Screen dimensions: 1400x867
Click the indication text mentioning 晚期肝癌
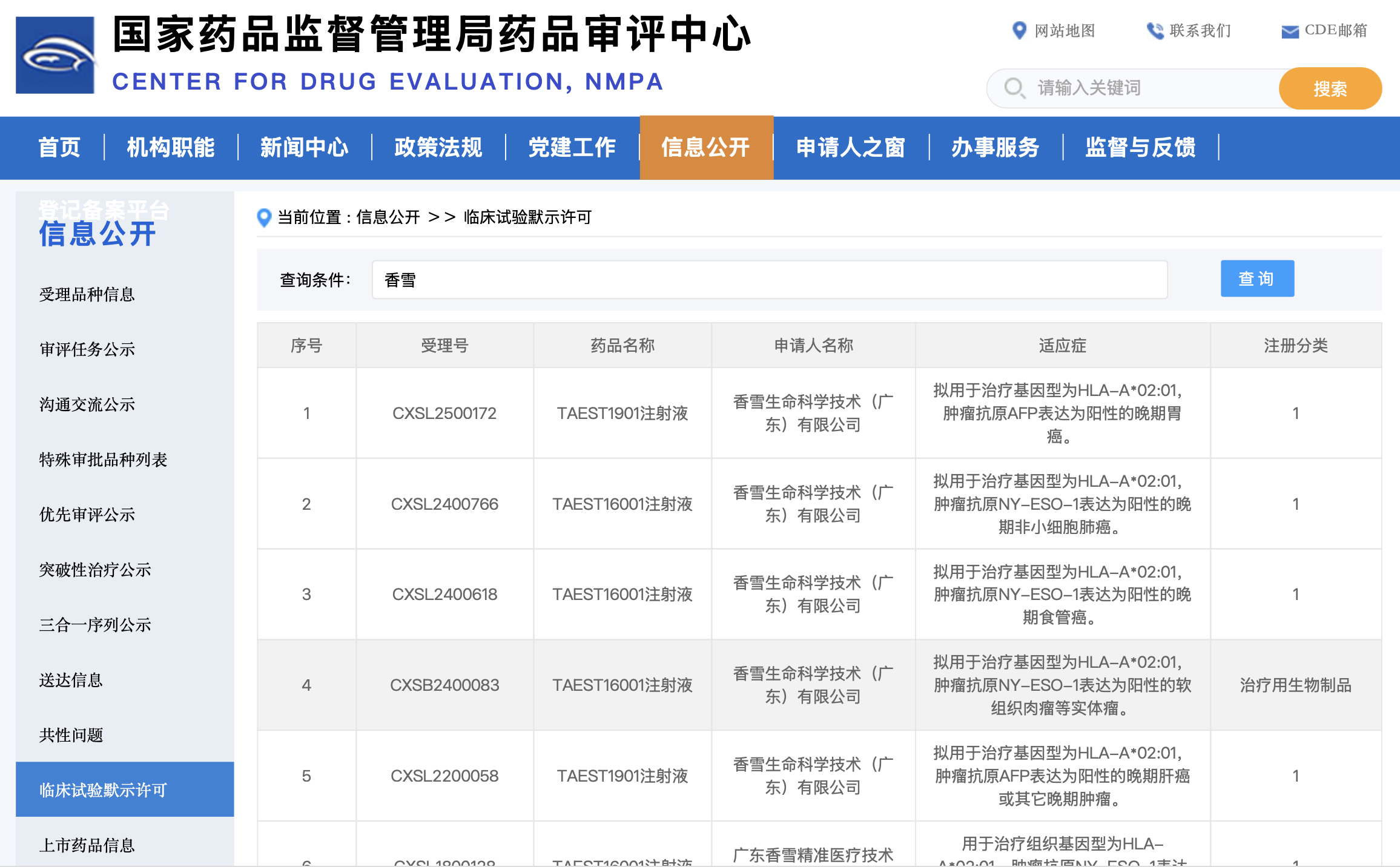(x=1062, y=776)
